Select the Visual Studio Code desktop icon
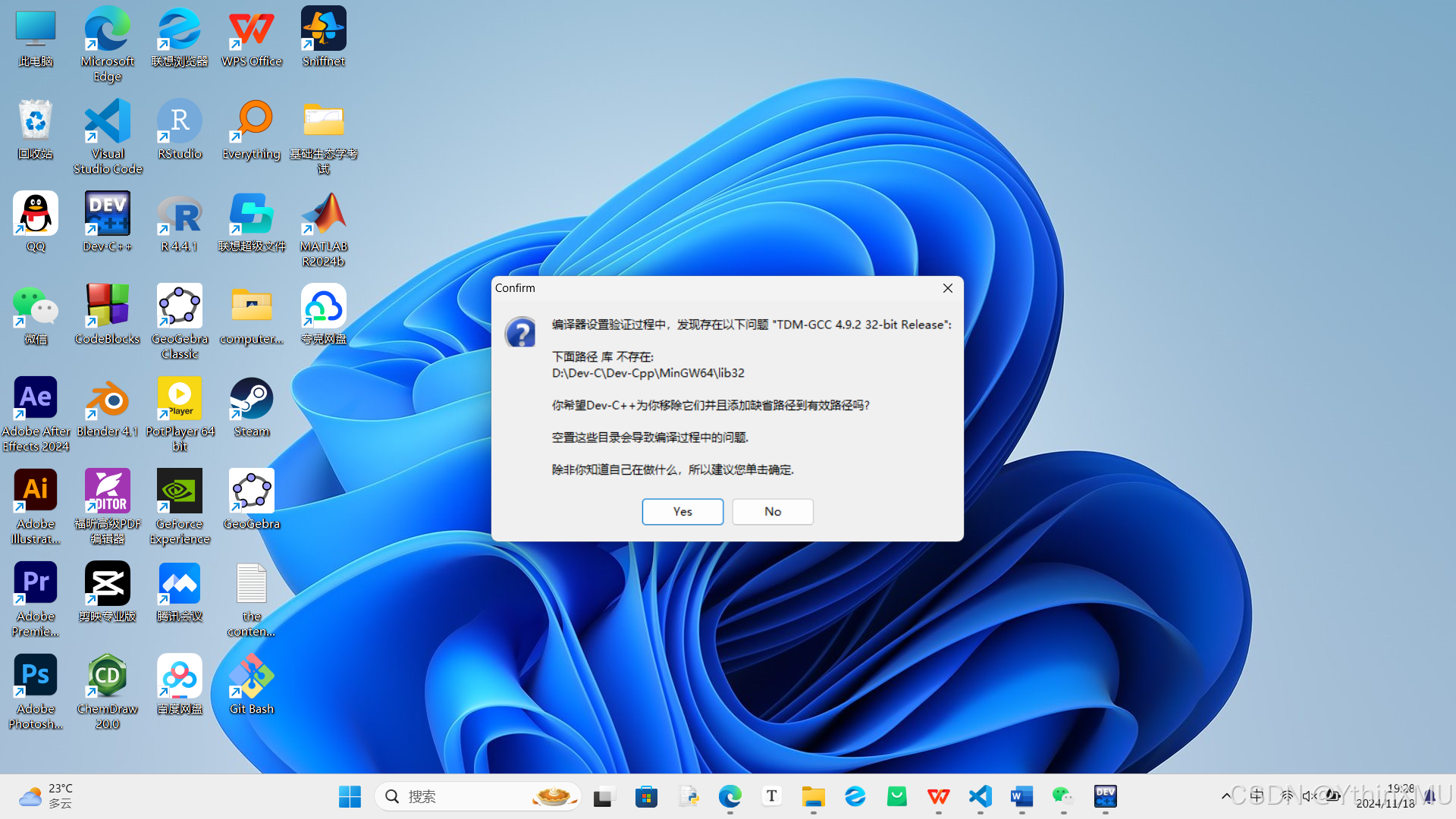Viewport: 1456px width, 819px height. click(x=108, y=123)
